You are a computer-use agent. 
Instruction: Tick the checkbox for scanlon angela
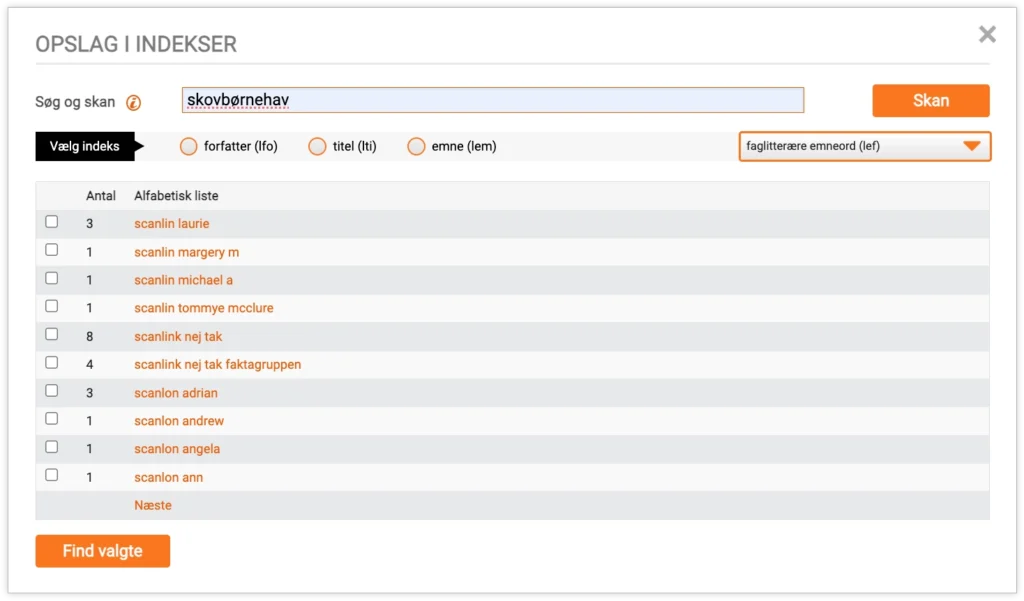click(x=52, y=448)
